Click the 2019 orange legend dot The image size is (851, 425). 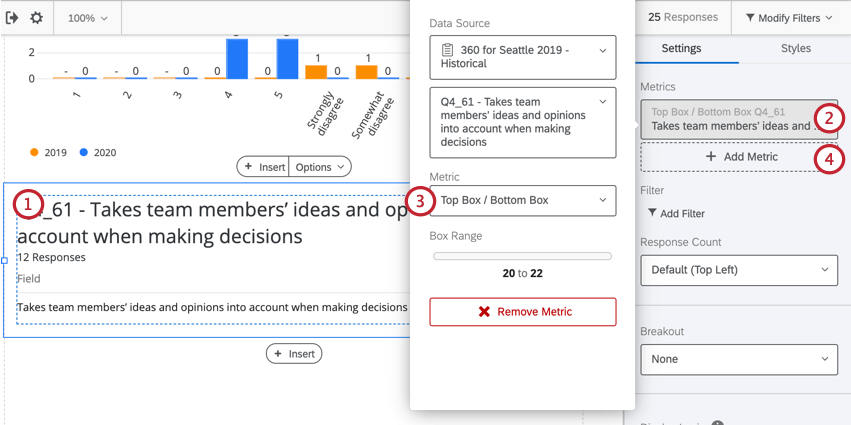pyautogui.click(x=34, y=153)
